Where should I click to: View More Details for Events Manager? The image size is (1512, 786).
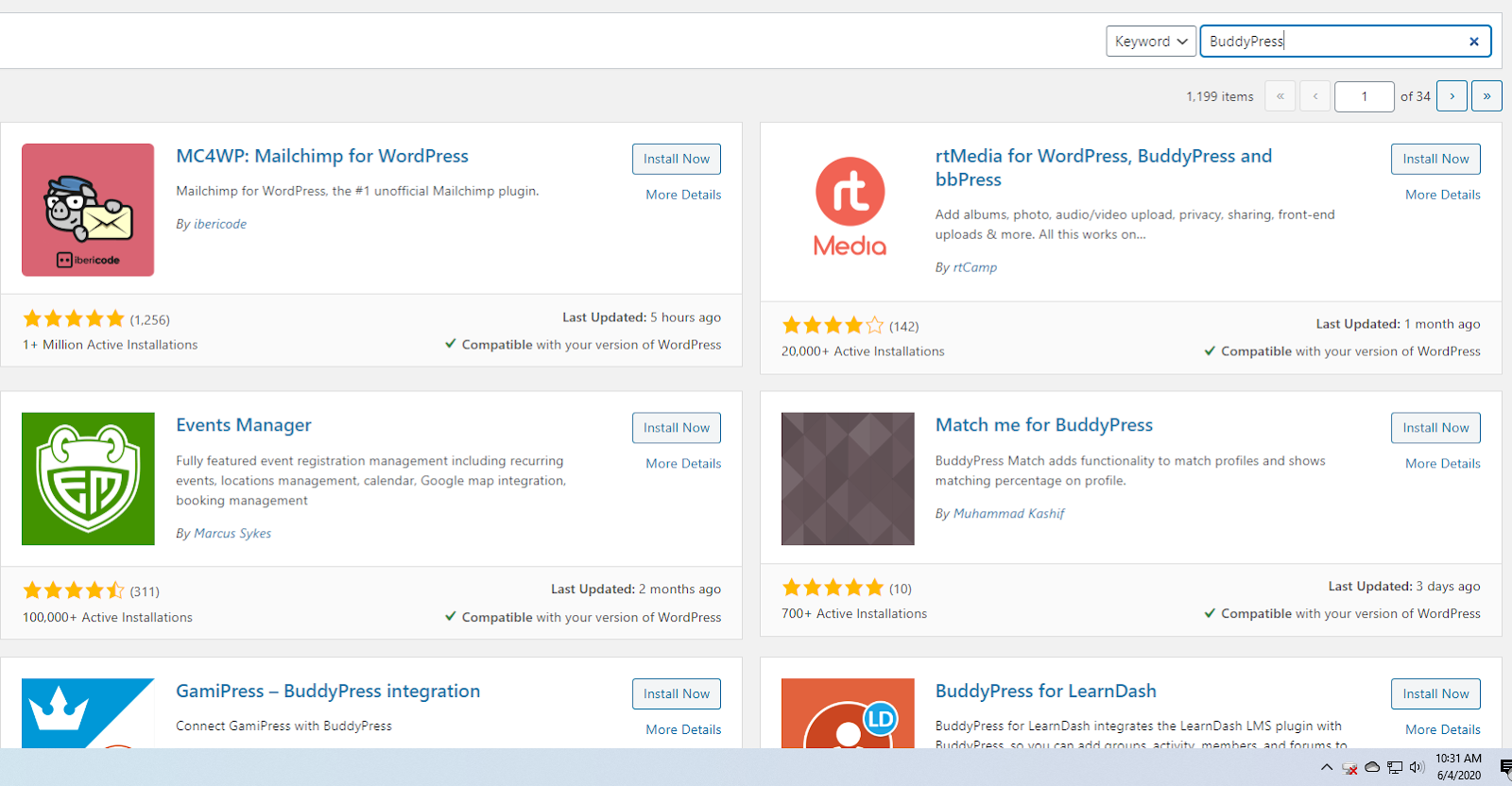click(683, 464)
